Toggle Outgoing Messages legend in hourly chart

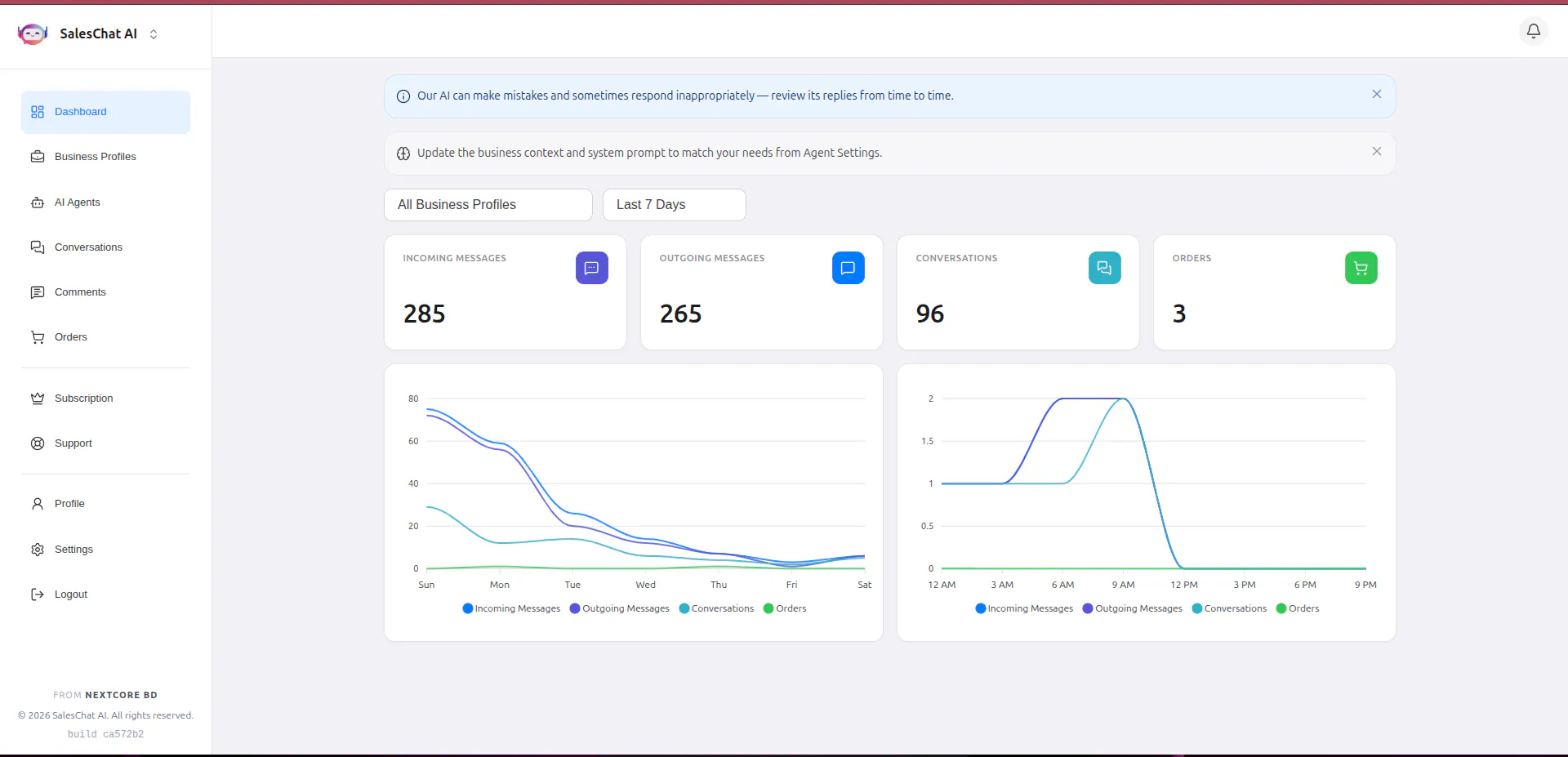(x=1133, y=608)
